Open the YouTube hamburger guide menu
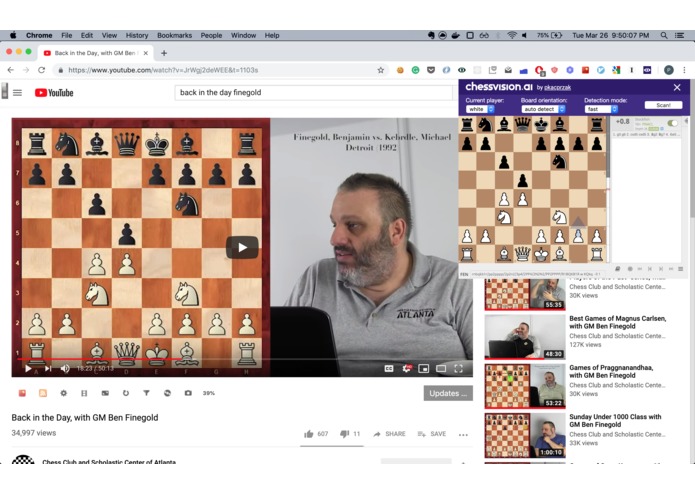Image resolution: width=695 pixels, height=494 pixels. click(x=17, y=93)
